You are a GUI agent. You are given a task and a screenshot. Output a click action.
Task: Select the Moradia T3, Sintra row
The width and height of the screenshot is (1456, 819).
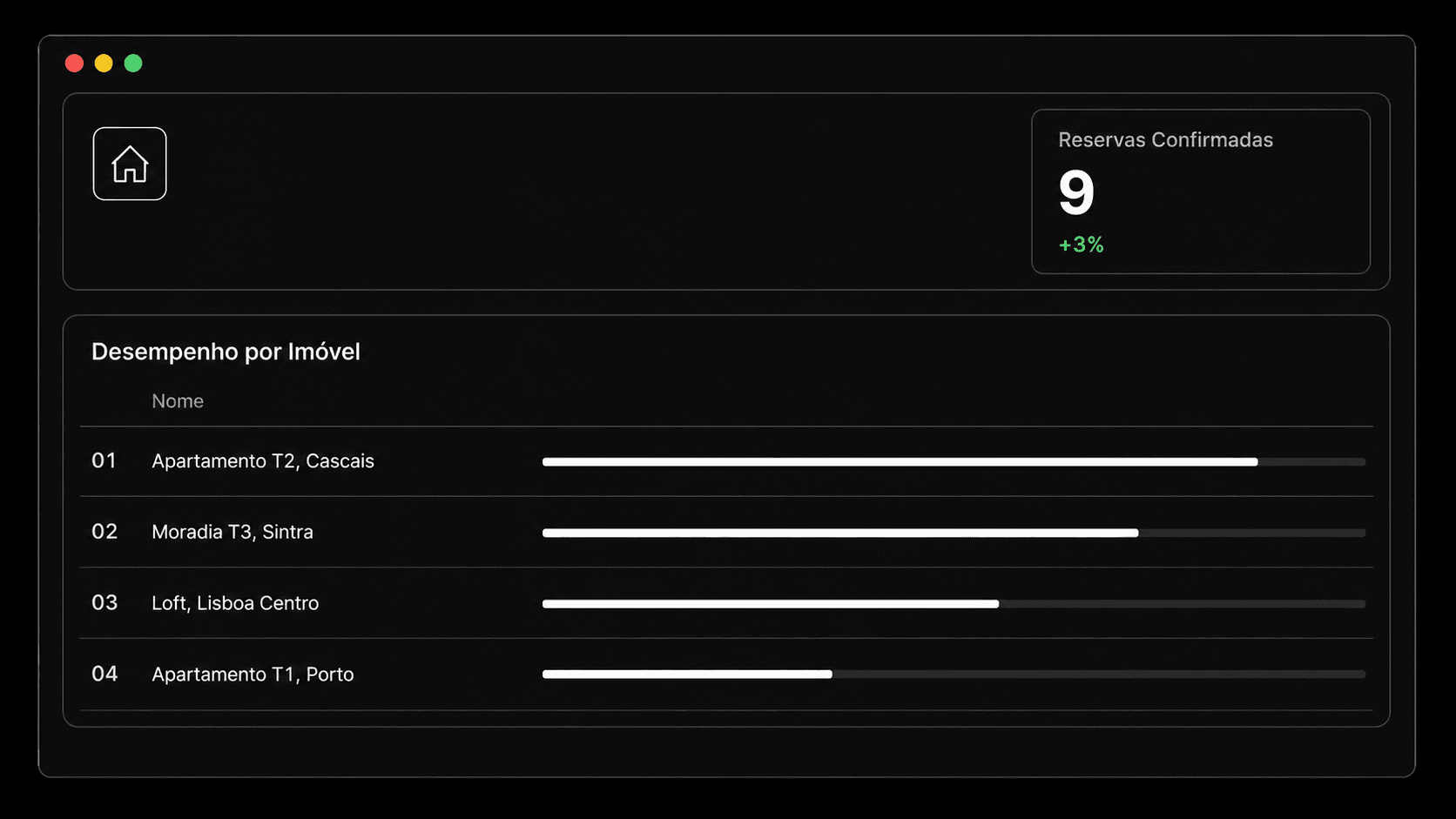(x=726, y=532)
